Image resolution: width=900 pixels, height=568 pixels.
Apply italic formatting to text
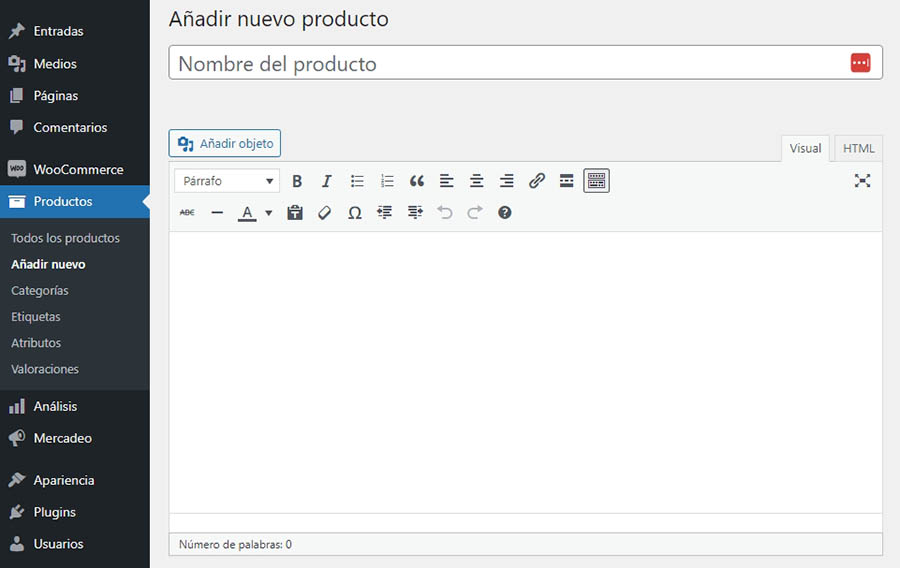[x=326, y=181]
